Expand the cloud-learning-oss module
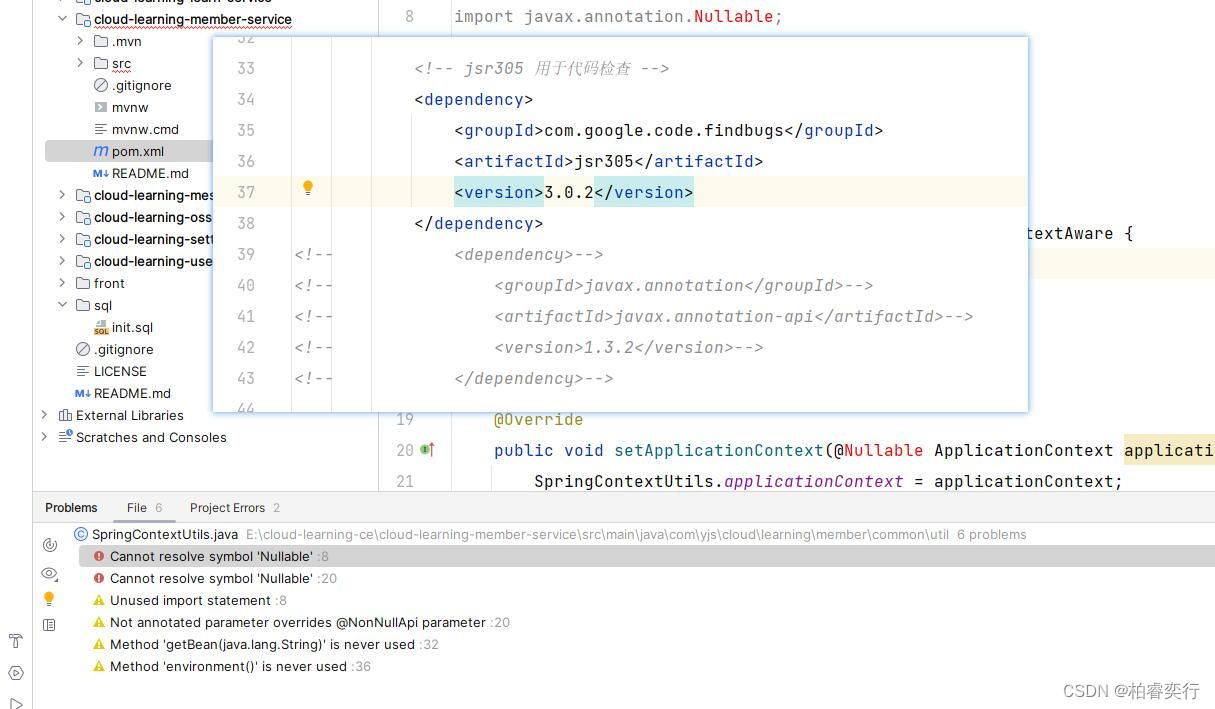 click(x=62, y=217)
